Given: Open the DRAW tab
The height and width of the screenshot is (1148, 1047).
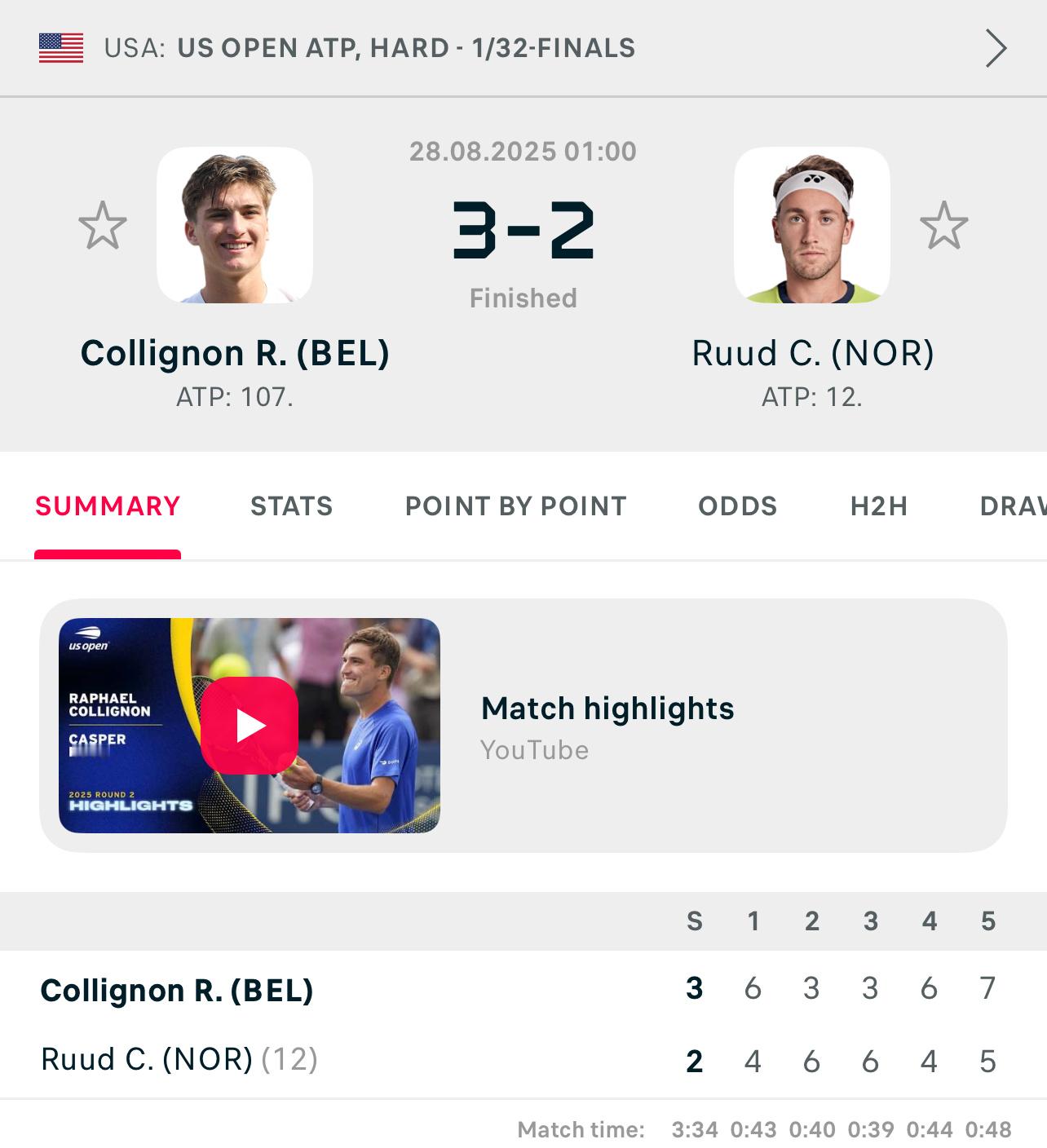Looking at the screenshot, I should [x=1014, y=506].
